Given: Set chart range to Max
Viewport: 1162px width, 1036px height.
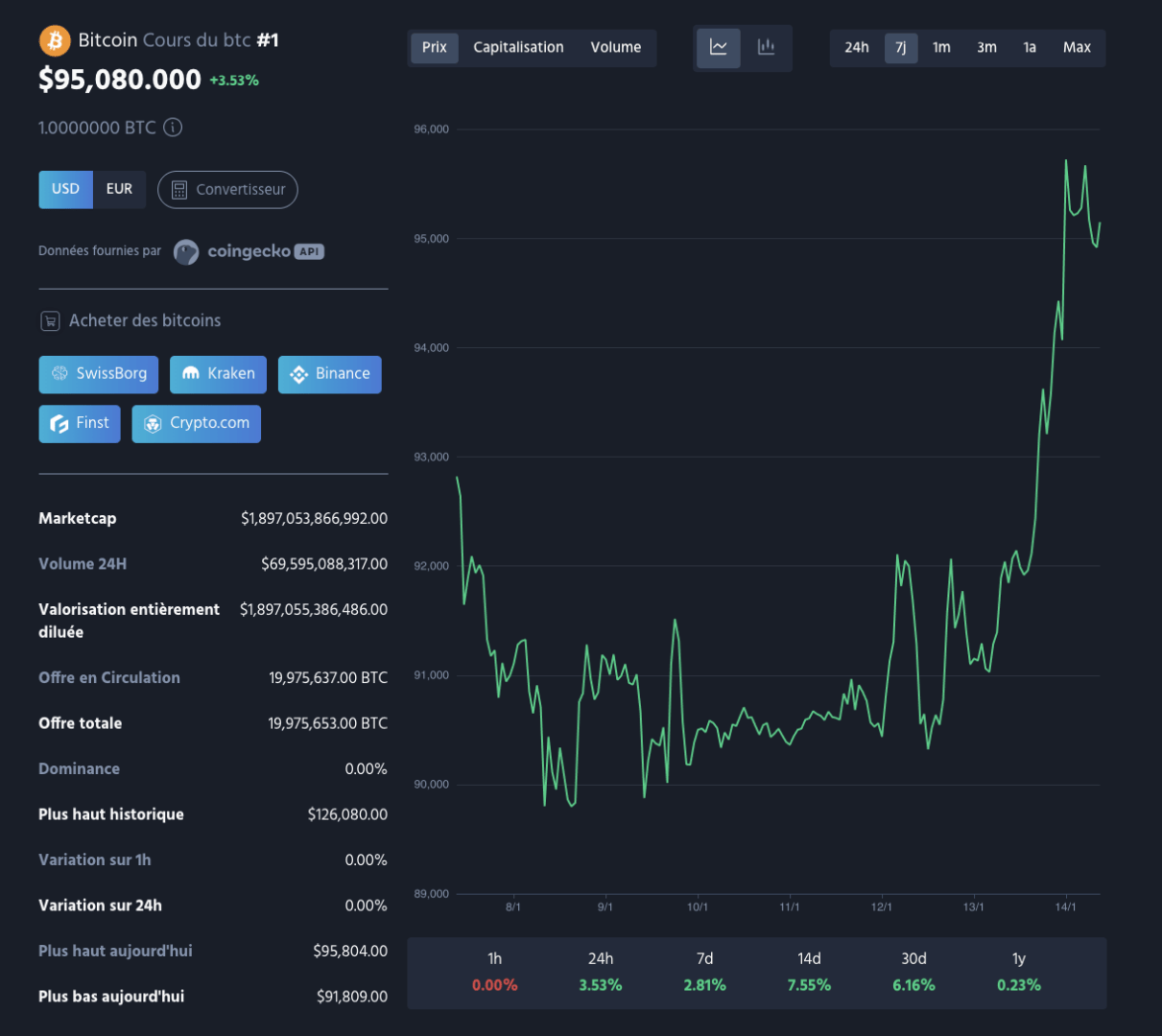Looking at the screenshot, I should [1077, 47].
